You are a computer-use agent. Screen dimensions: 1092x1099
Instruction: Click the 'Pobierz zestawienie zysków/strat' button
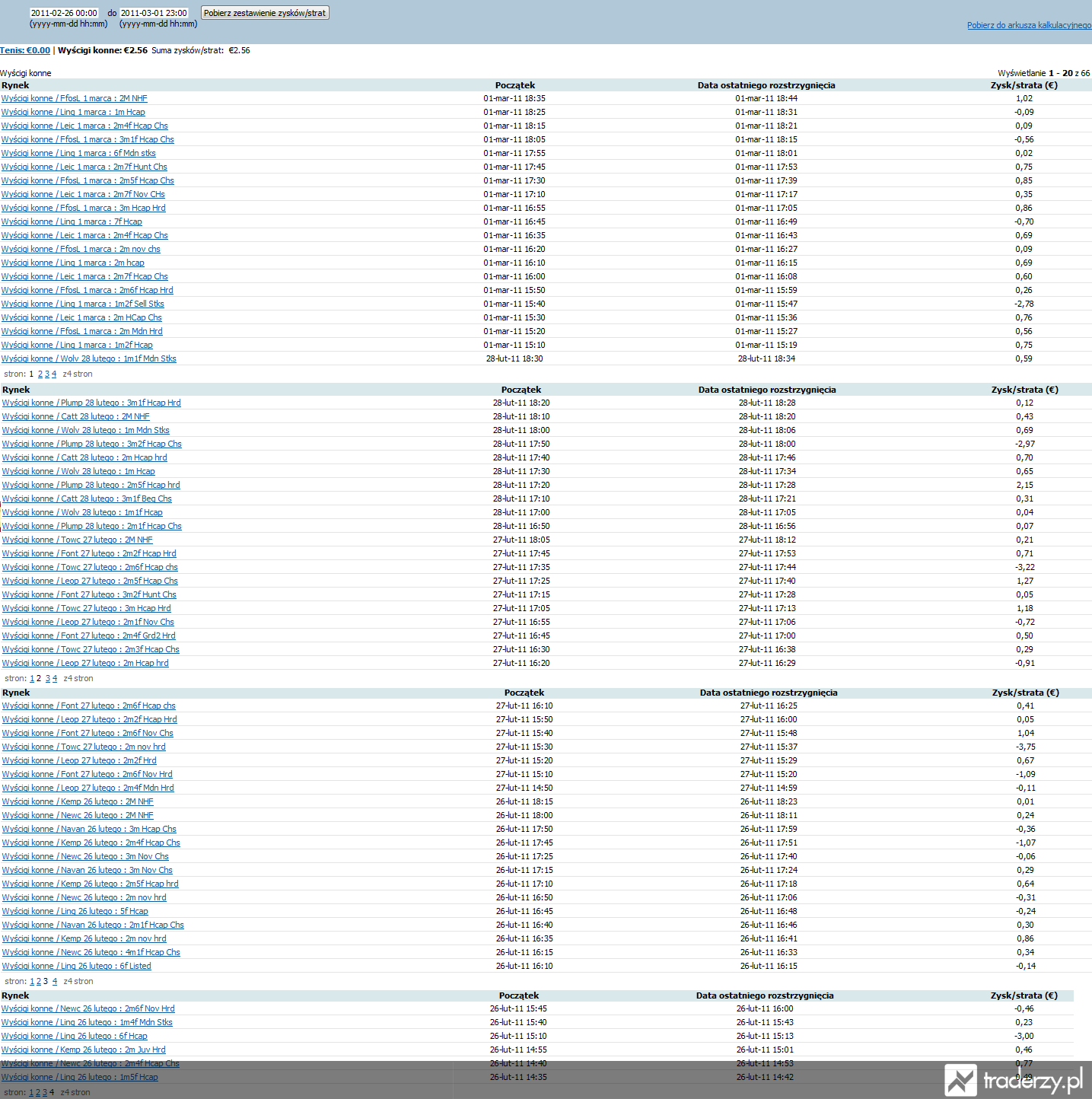(x=265, y=13)
